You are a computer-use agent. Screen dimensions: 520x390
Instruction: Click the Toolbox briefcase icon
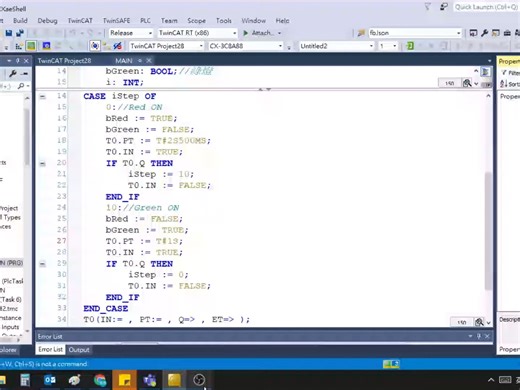(507, 33)
